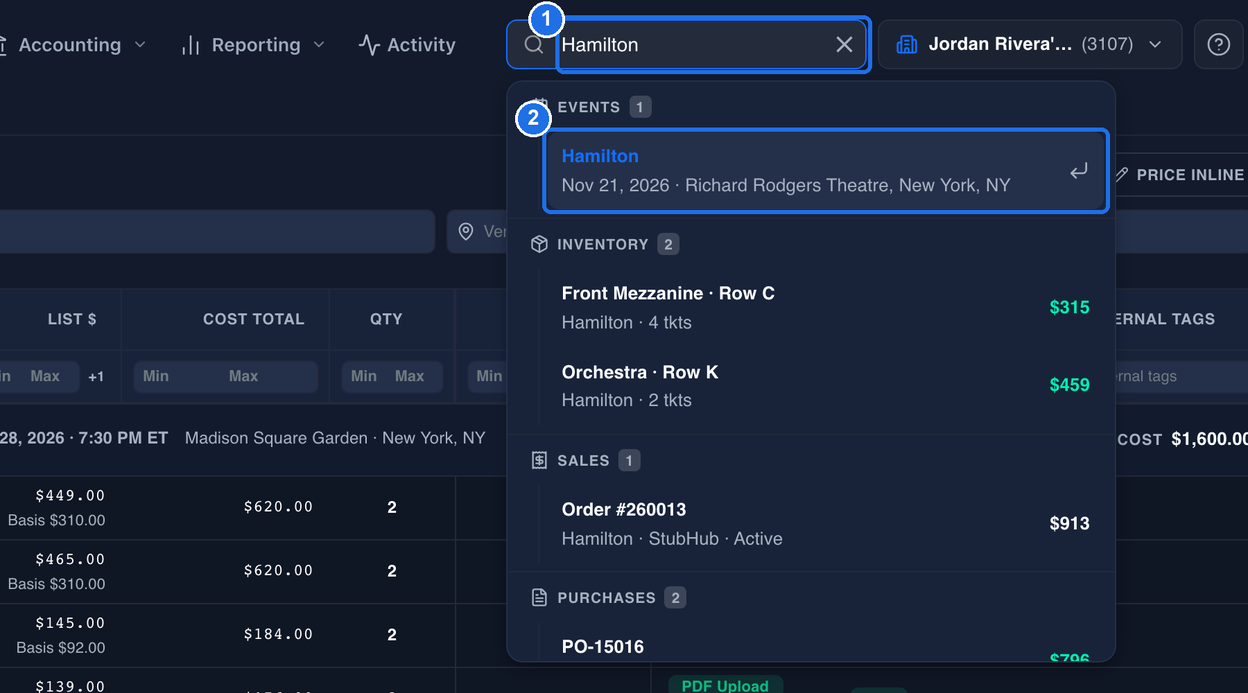The width and height of the screenshot is (1248, 693).
Task: Expand the Accounting chevron
Action: point(140,45)
